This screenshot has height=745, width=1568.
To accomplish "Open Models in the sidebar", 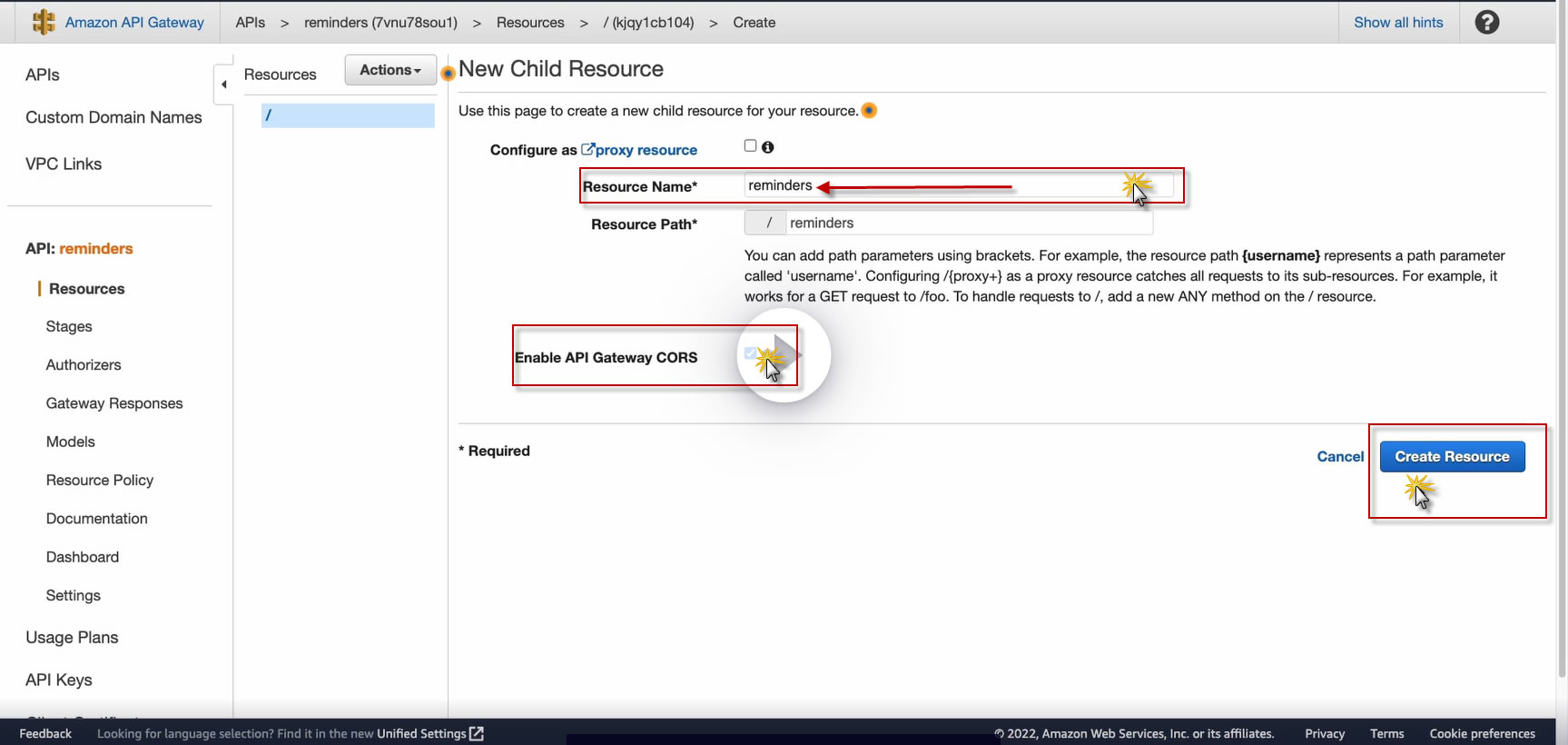I will (x=71, y=442).
